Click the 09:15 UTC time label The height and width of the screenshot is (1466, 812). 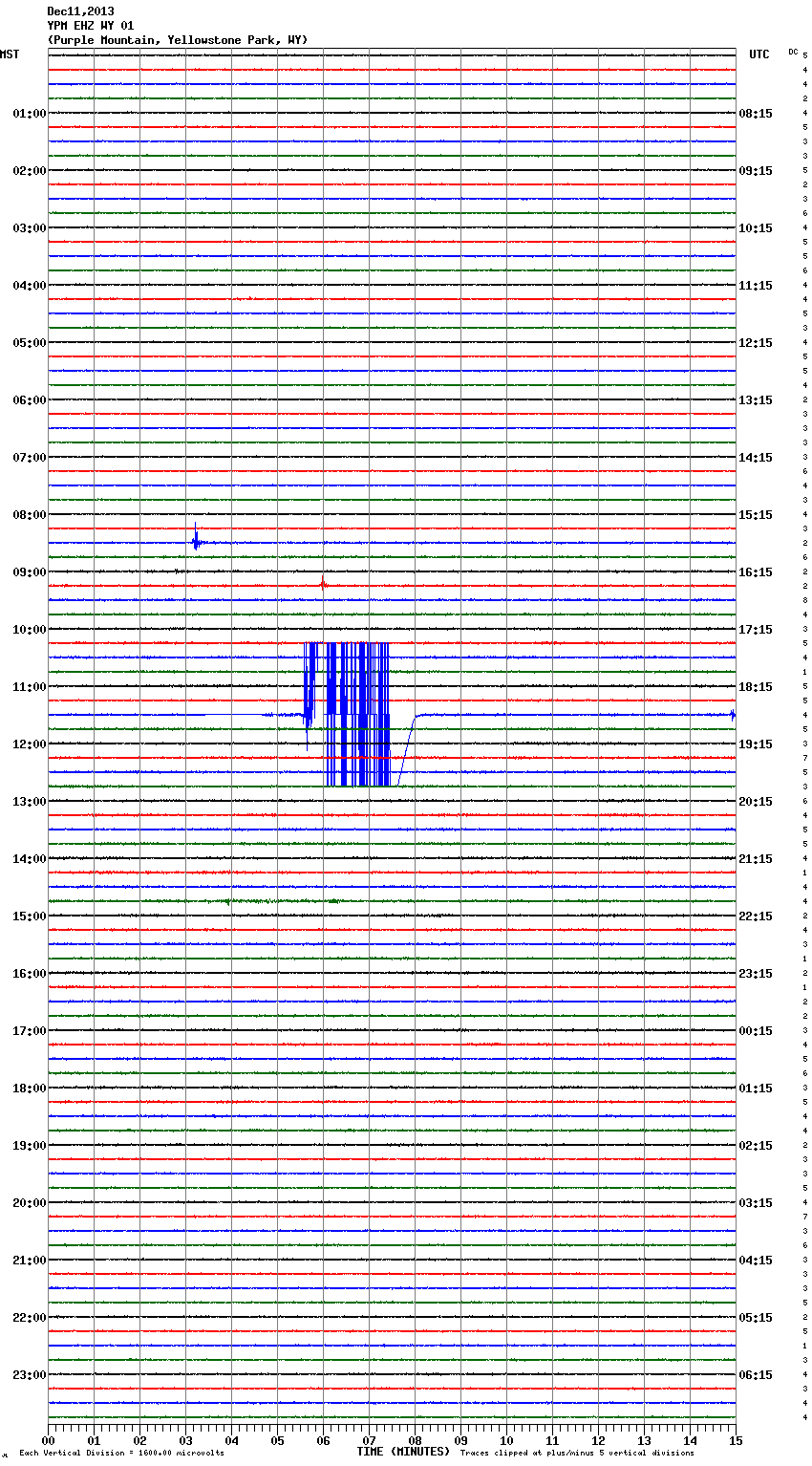[x=756, y=171]
